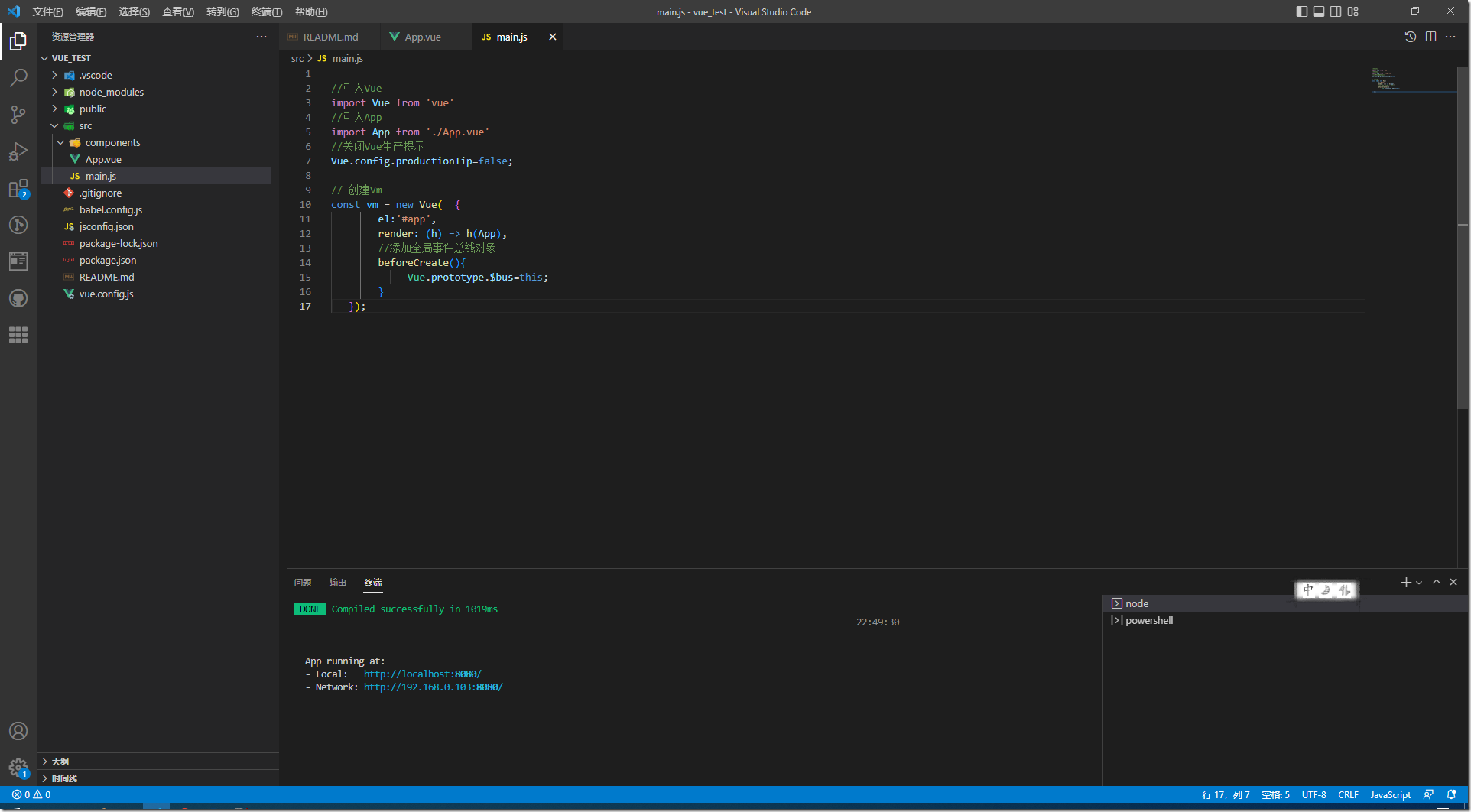1471x812 pixels.
Task: Click src in the breadcrumb path
Action: [x=297, y=58]
